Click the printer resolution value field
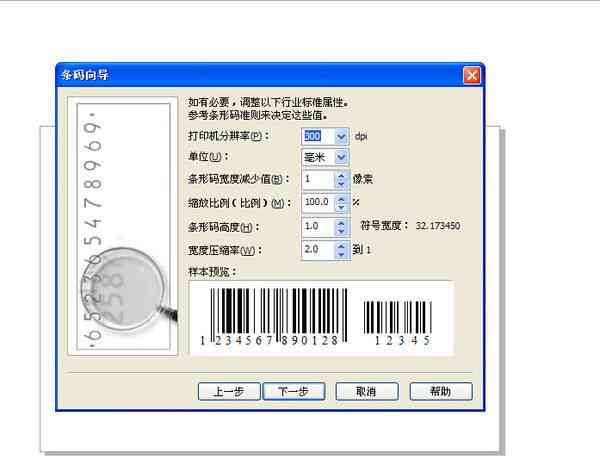The image size is (600, 472). tap(318, 136)
